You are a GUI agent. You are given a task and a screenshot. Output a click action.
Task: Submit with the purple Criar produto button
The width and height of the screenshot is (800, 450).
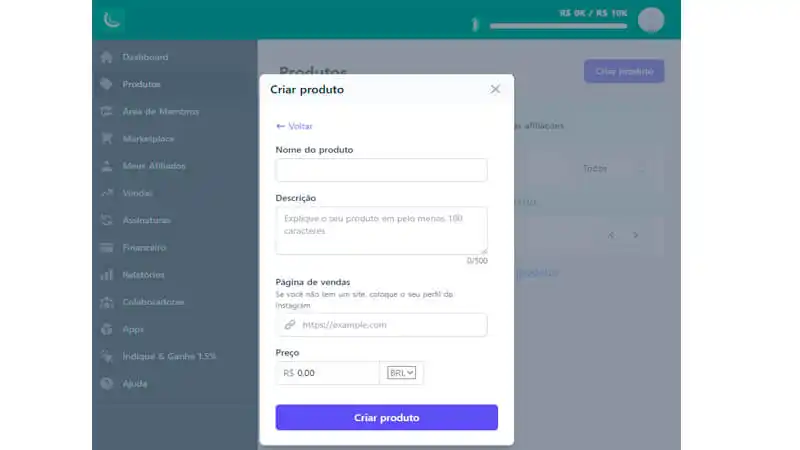[x=387, y=417]
